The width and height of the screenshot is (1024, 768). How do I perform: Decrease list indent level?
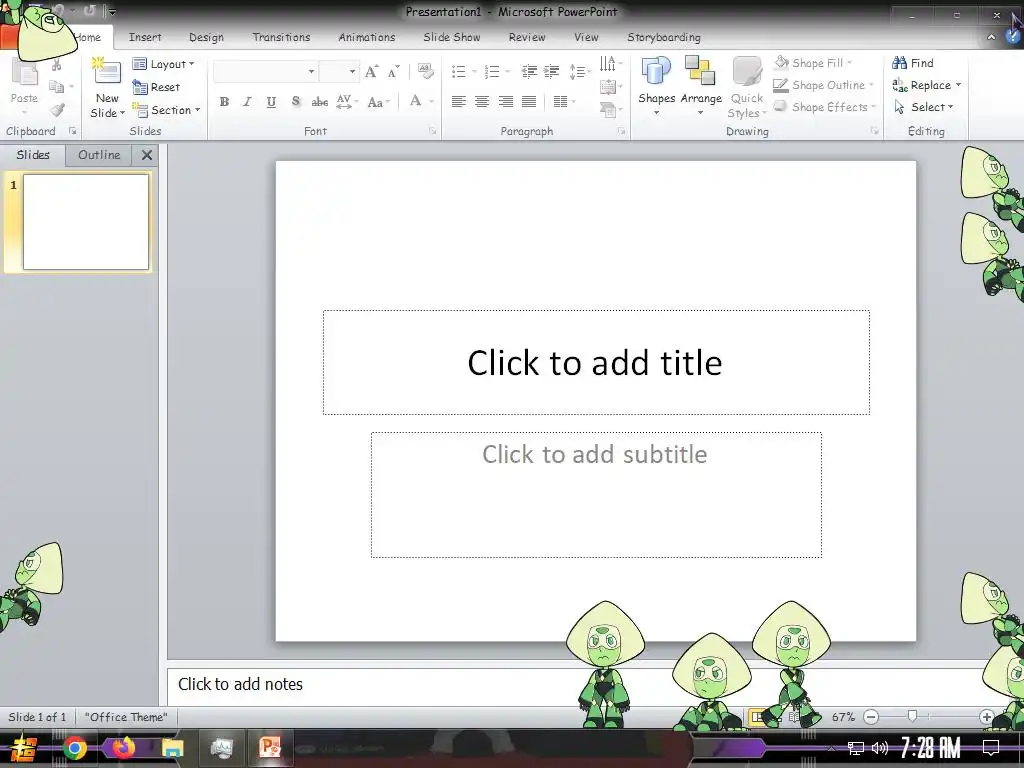click(529, 72)
